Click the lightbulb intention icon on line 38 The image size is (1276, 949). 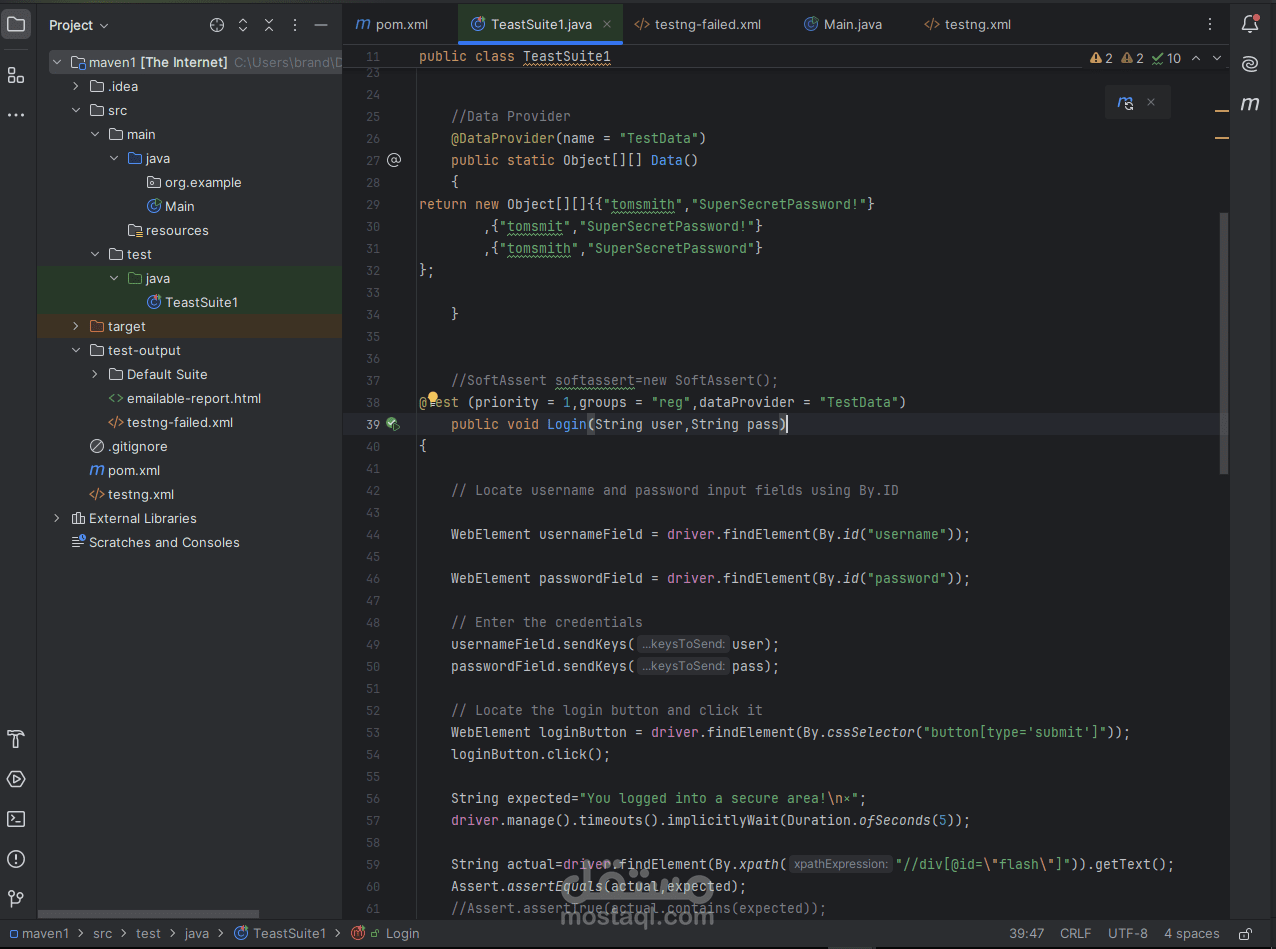tap(433, 399)
